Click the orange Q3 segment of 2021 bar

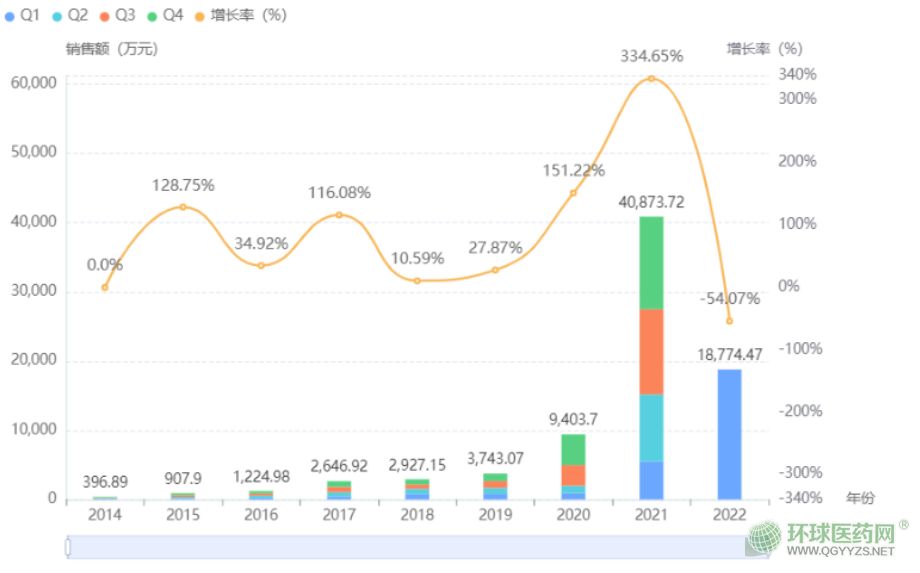(x=651, y=352)
